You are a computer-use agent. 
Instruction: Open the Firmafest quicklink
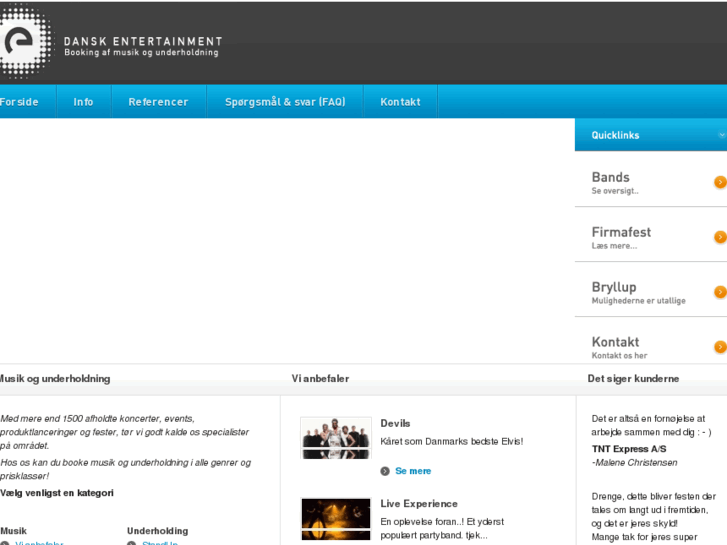pos(621,232)
